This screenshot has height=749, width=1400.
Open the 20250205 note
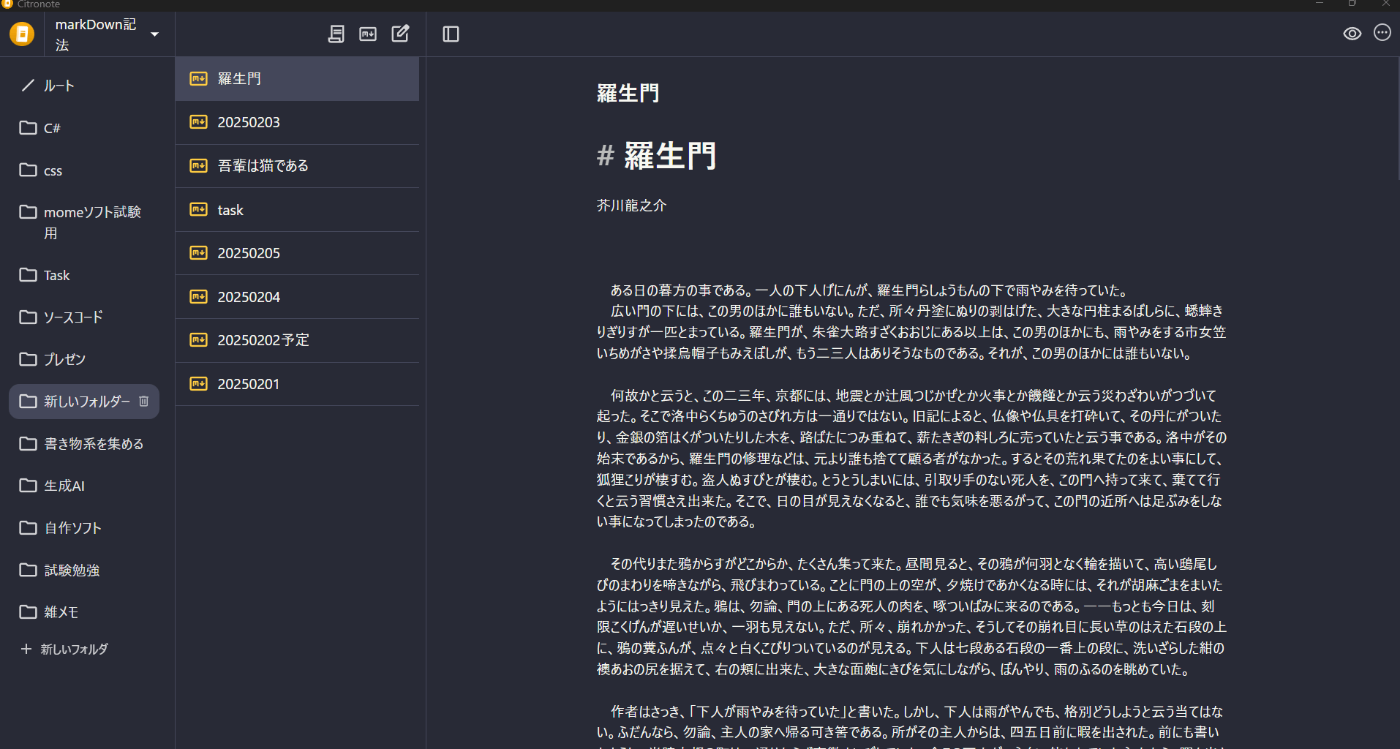click(297, 253)
